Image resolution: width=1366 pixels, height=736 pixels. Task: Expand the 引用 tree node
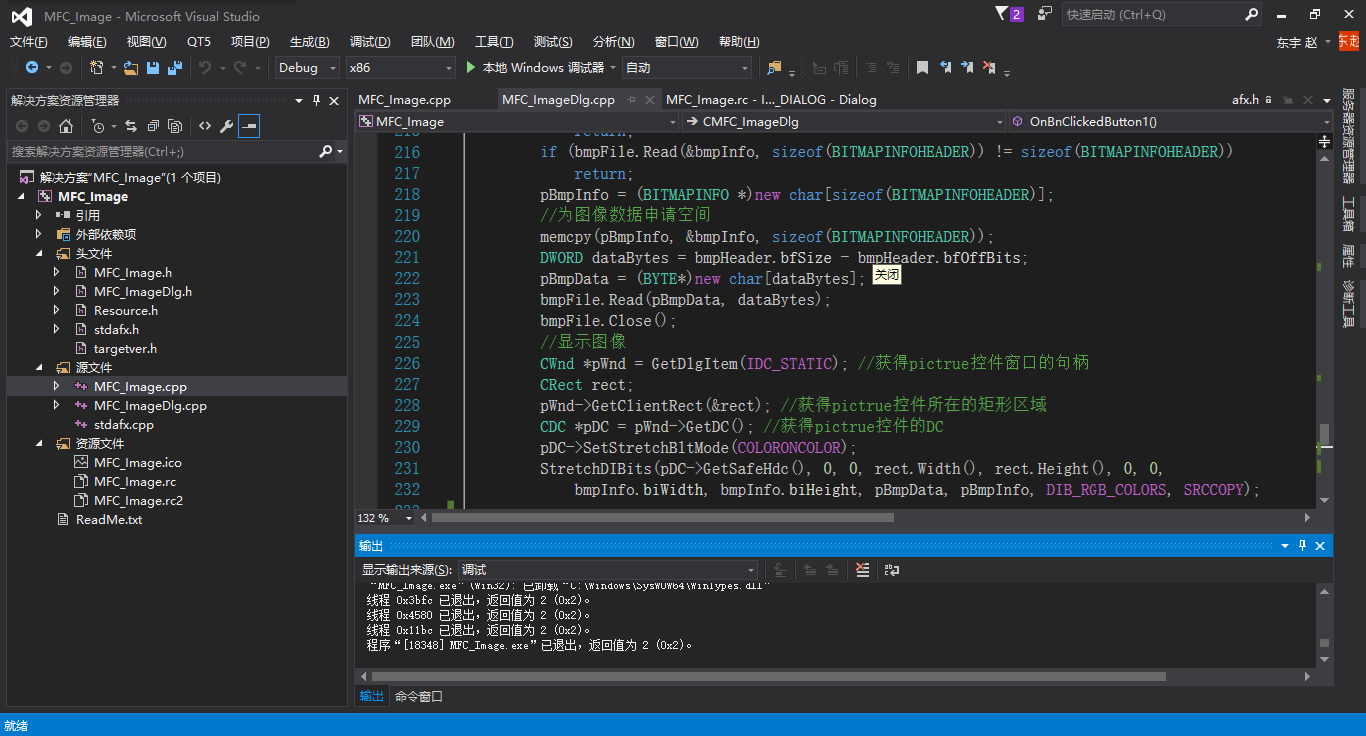[40, 215]
